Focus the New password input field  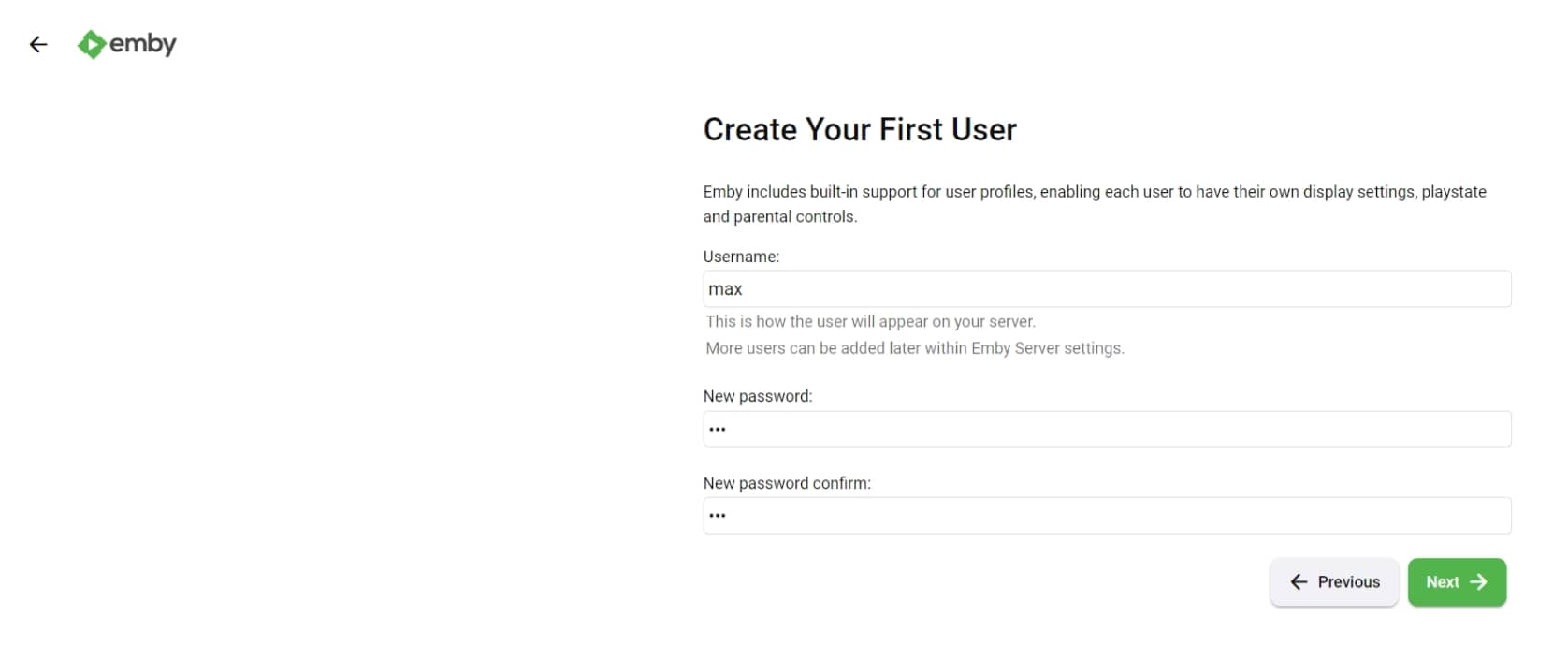[1106, 429]
